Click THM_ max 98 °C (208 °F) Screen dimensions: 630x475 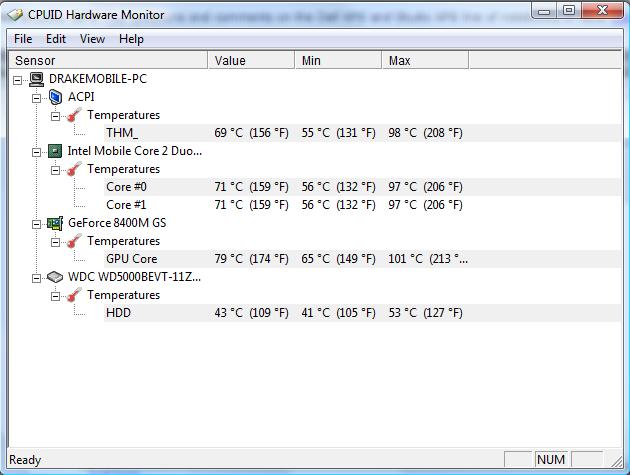pos(425,133)
